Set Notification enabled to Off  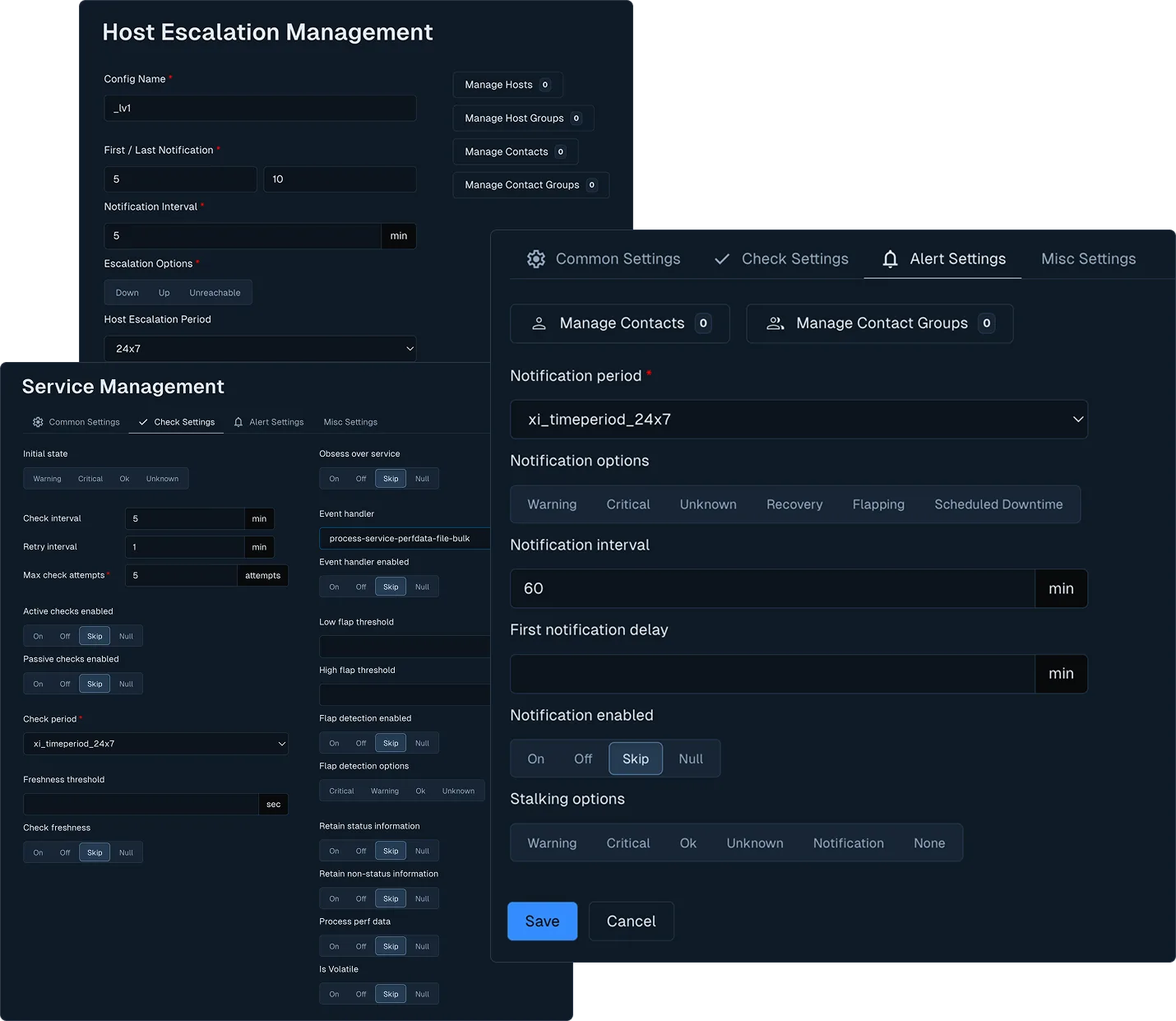click(x=583, y=759)
